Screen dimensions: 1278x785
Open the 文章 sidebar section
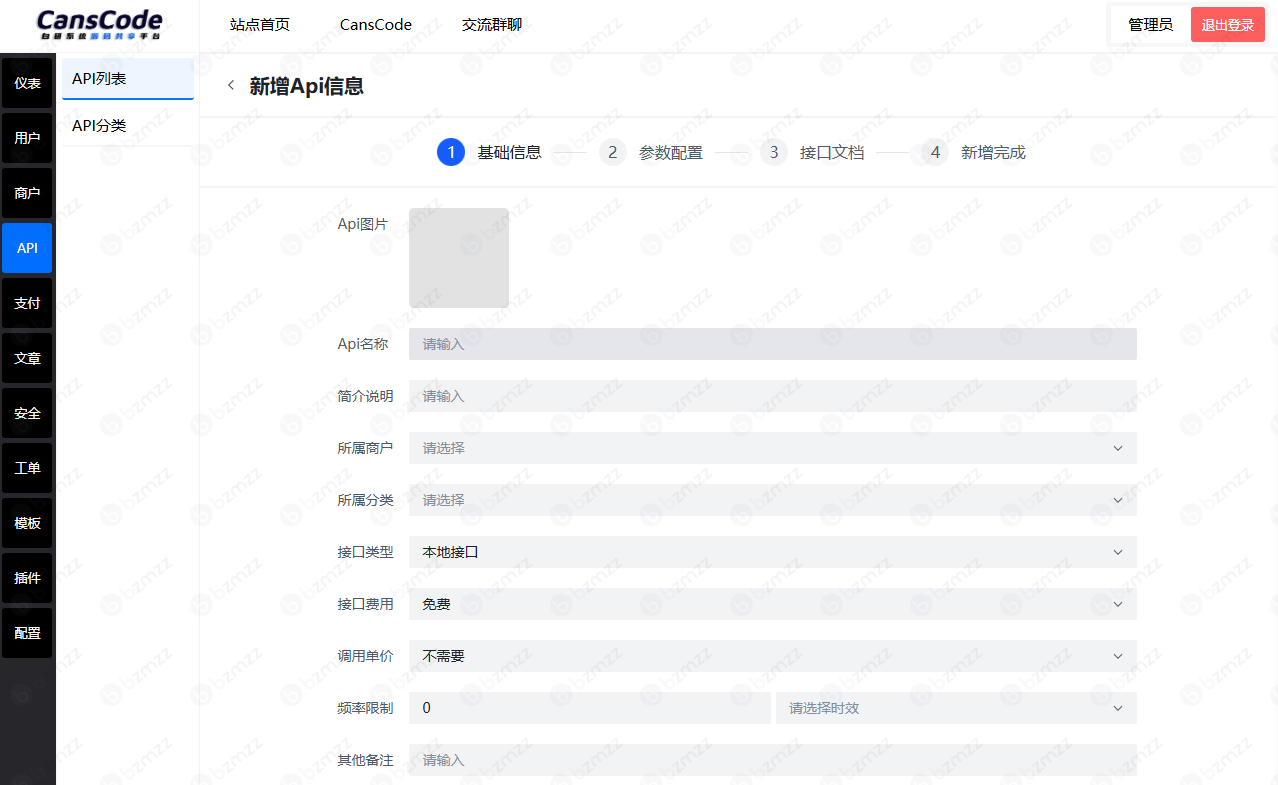27,358
